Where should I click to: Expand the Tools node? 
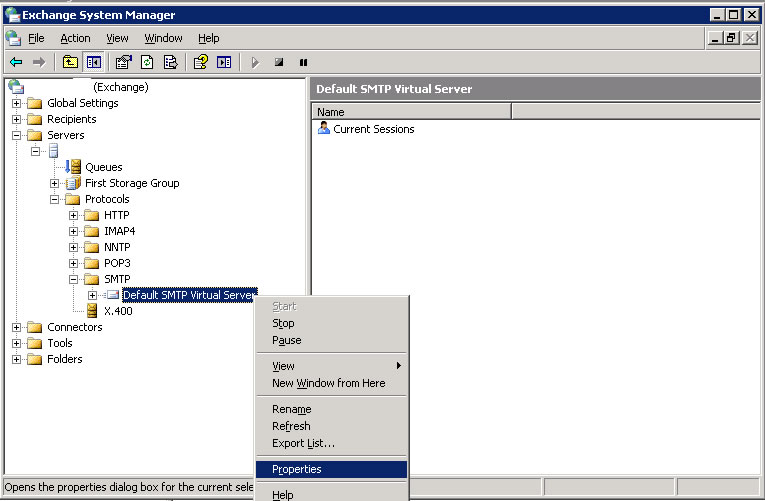click(17, 343)
